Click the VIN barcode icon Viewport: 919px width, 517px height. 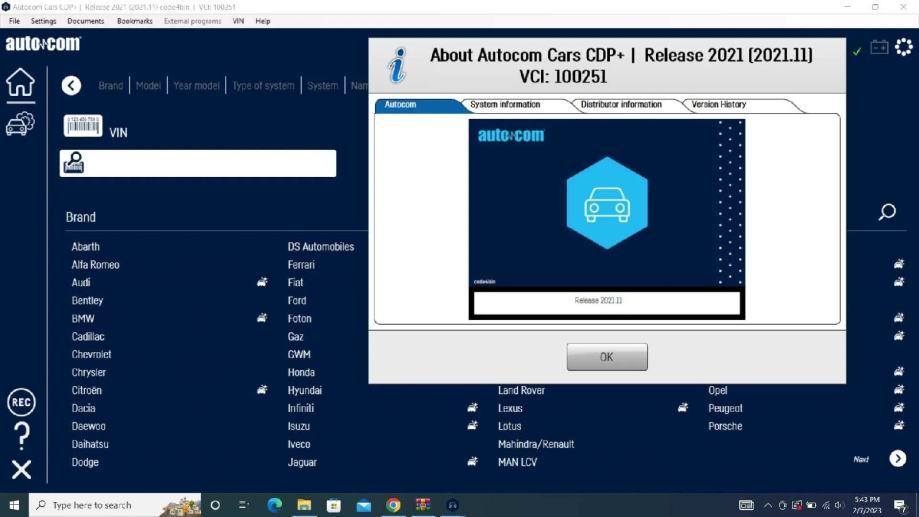[83, 125]
